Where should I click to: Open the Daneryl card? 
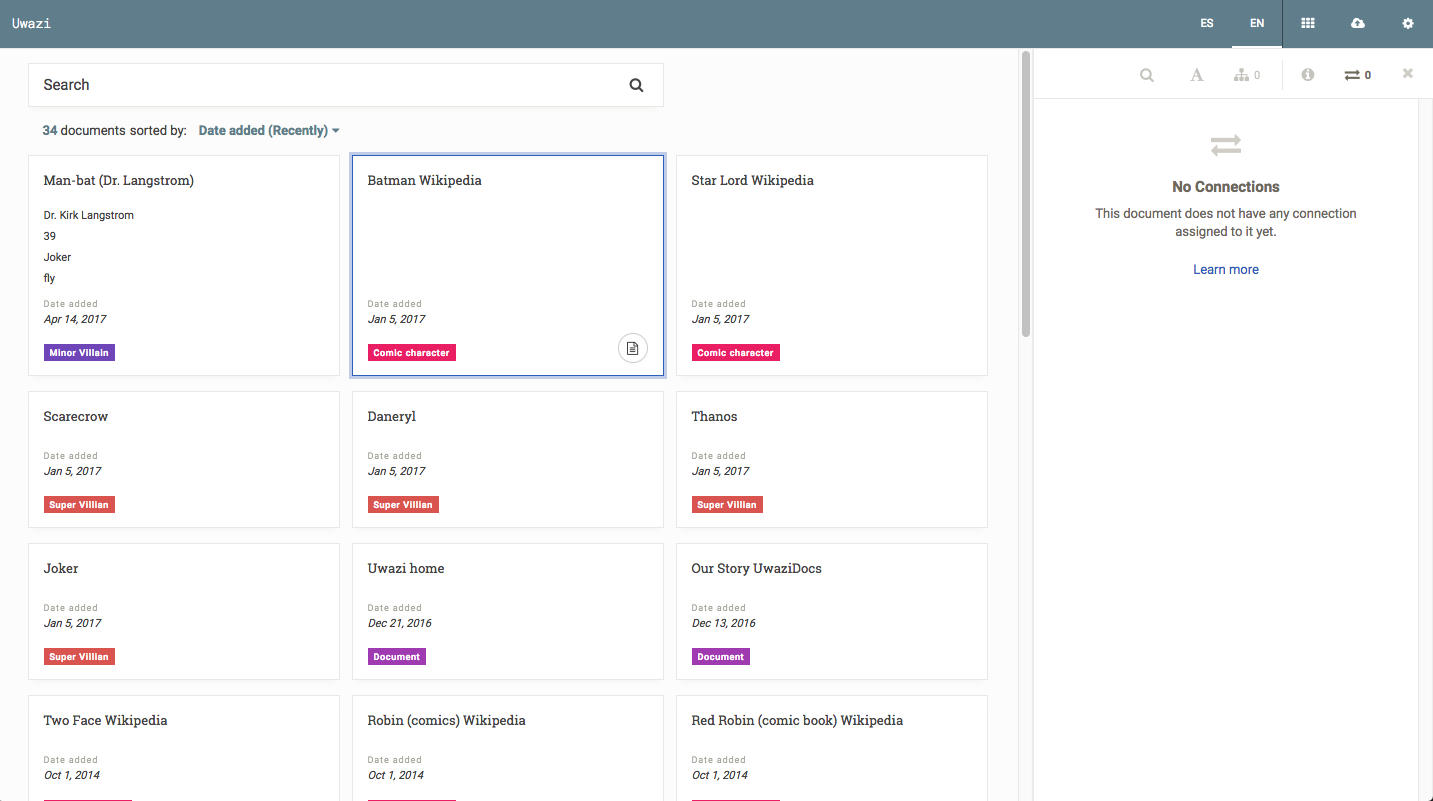pos(508,459)
